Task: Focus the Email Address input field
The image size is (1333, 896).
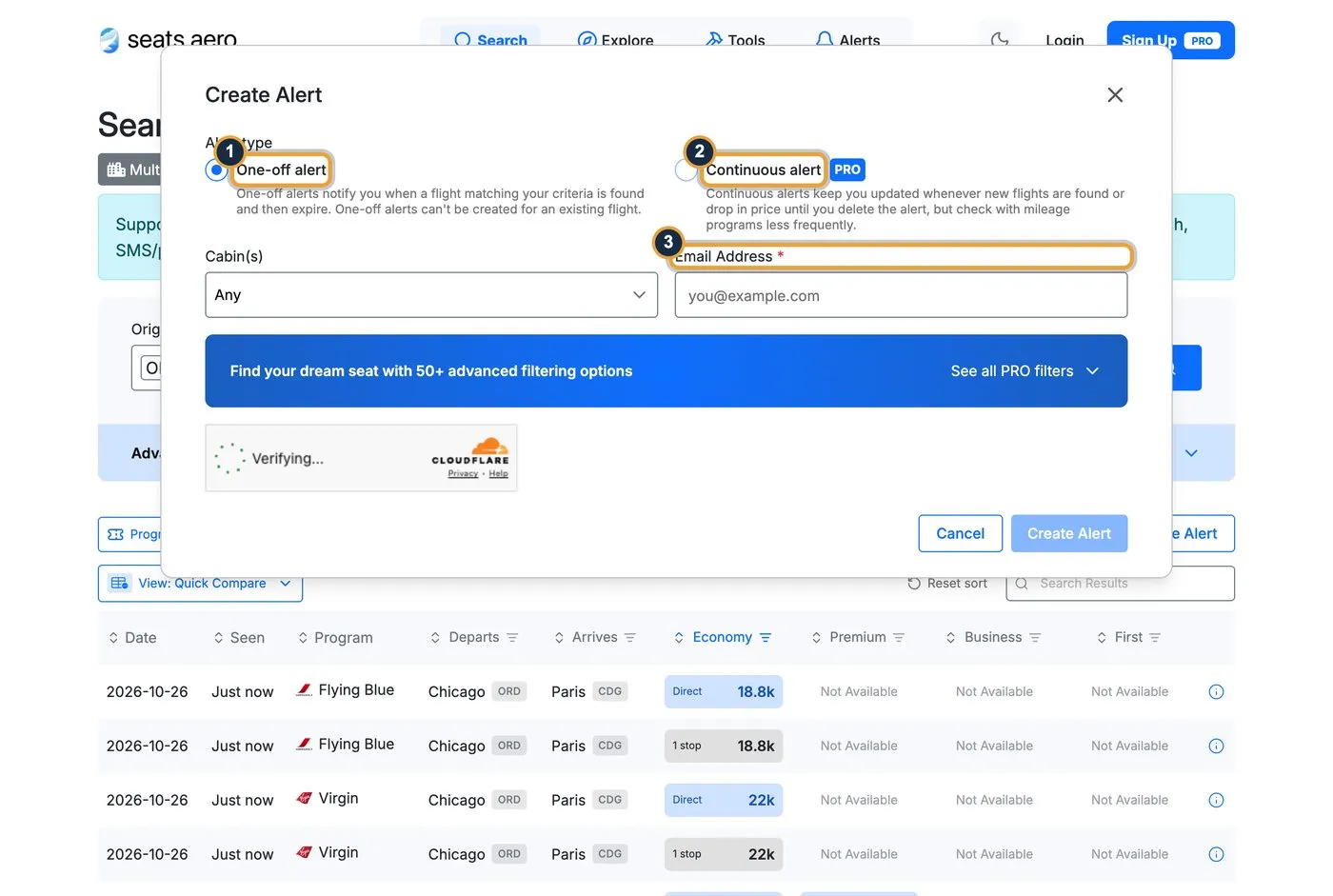Action: click(x=901, y=295)
